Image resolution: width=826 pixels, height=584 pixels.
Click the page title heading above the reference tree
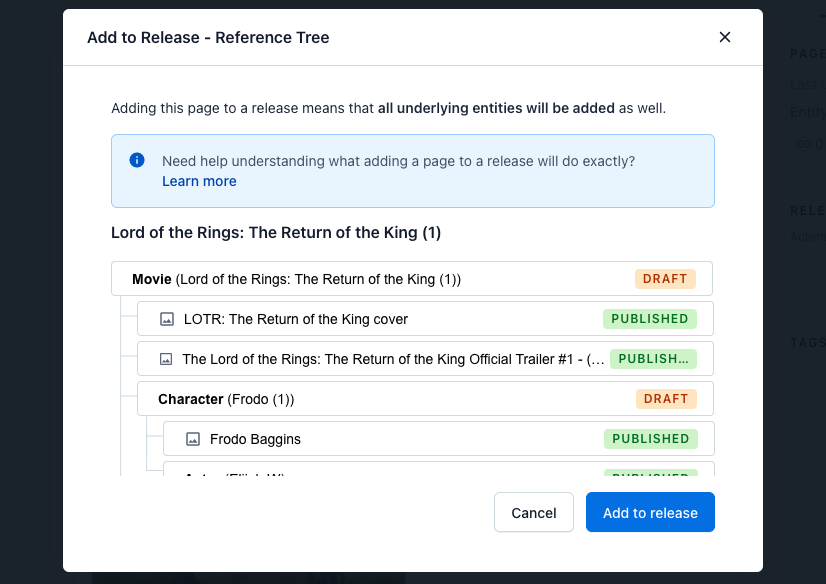[276, 233]
